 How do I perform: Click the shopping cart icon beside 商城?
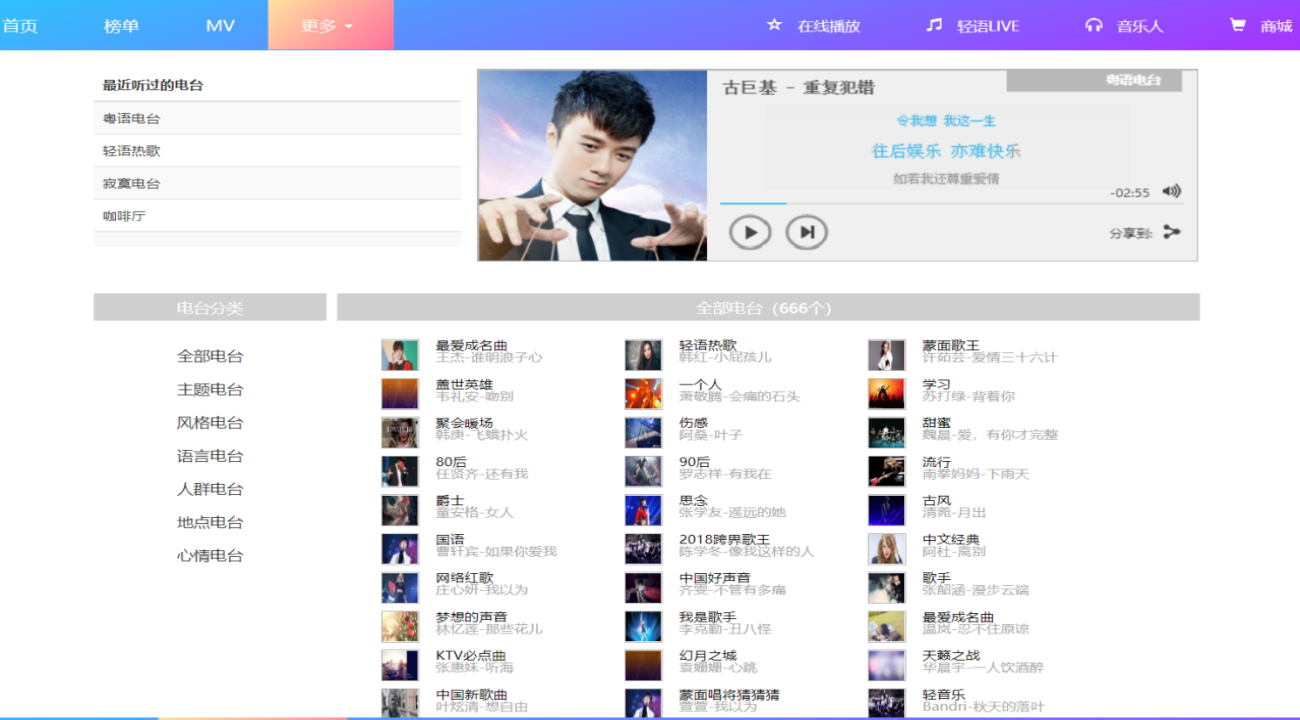click(x=1238, y=25)
